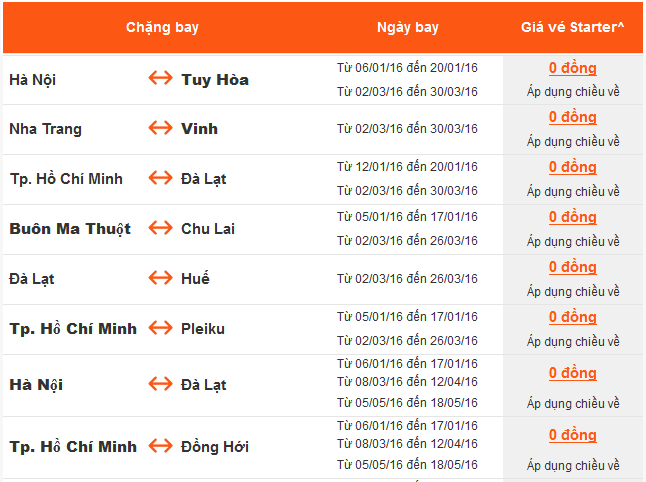
Task: Click the Giá vé Starter^ column header
Action: click(x=573, y=27)
